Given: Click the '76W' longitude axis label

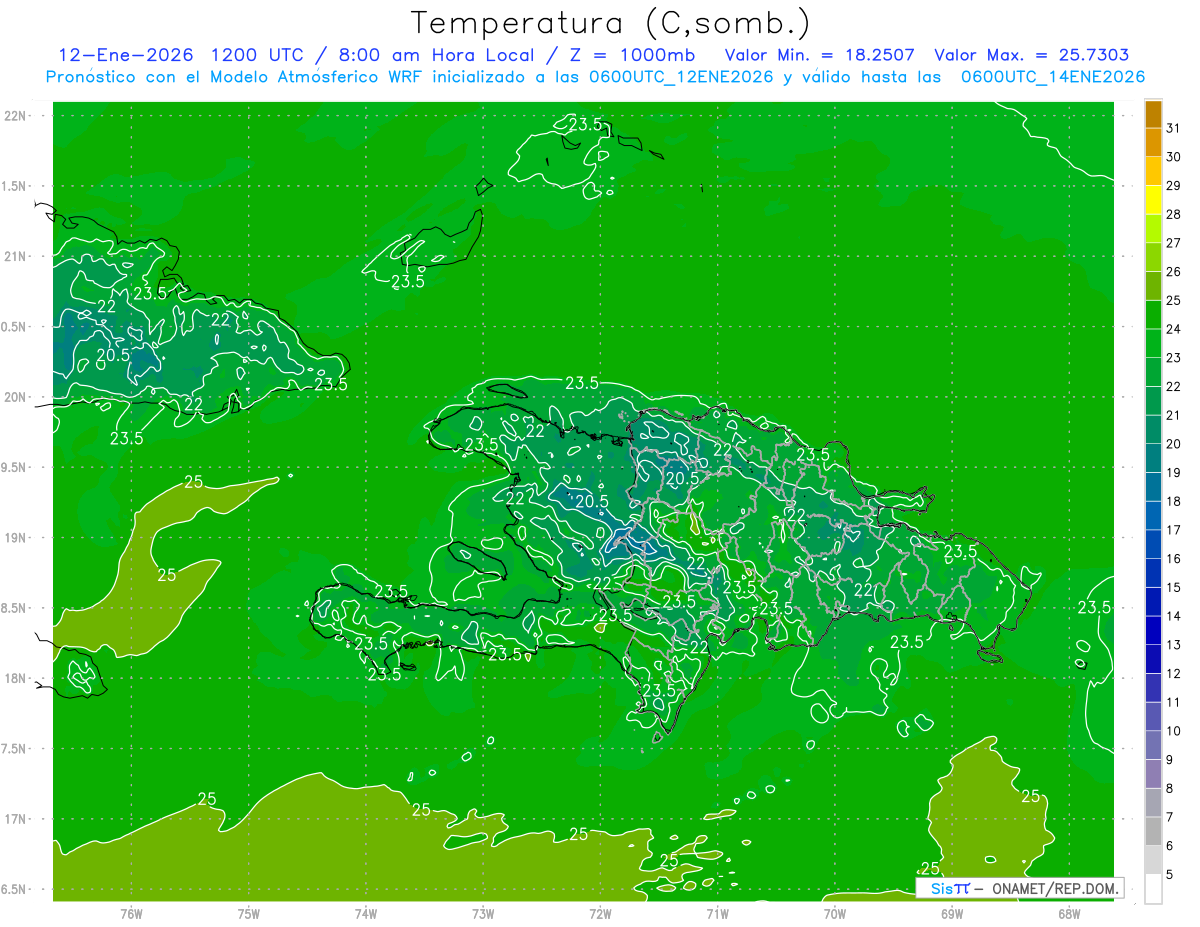Looking at the screenshot, I should pos(131,913).
